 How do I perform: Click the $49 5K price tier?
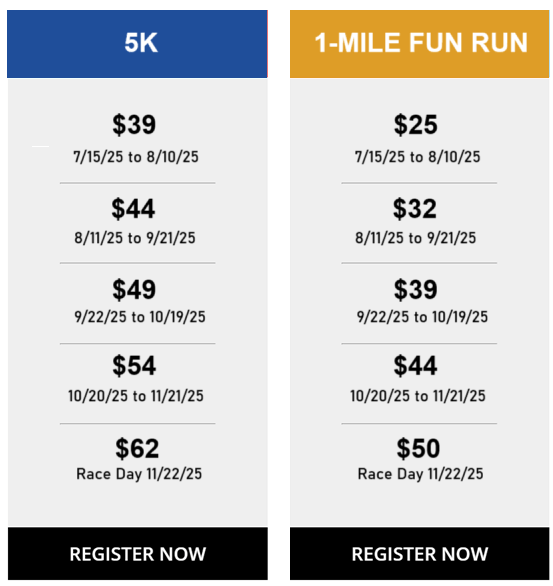[x=134, y=289]
